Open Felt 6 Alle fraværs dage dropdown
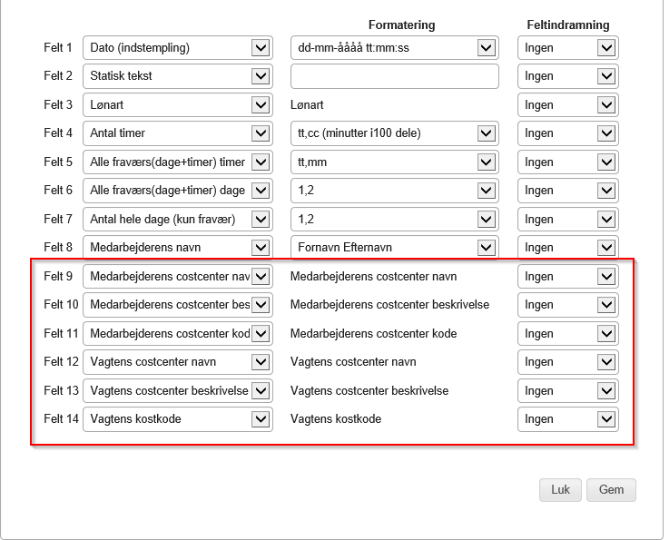The width and height of the screenshot is (664, 540). (x=178, y=190)
